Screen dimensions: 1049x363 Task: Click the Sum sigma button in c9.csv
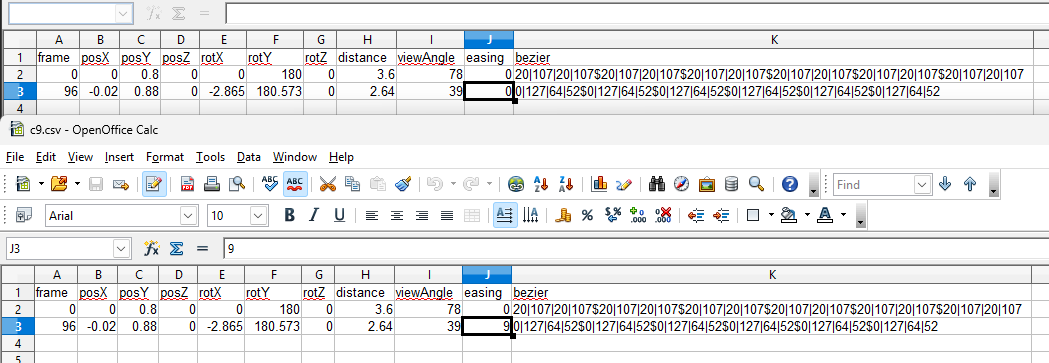click(177, 249)
